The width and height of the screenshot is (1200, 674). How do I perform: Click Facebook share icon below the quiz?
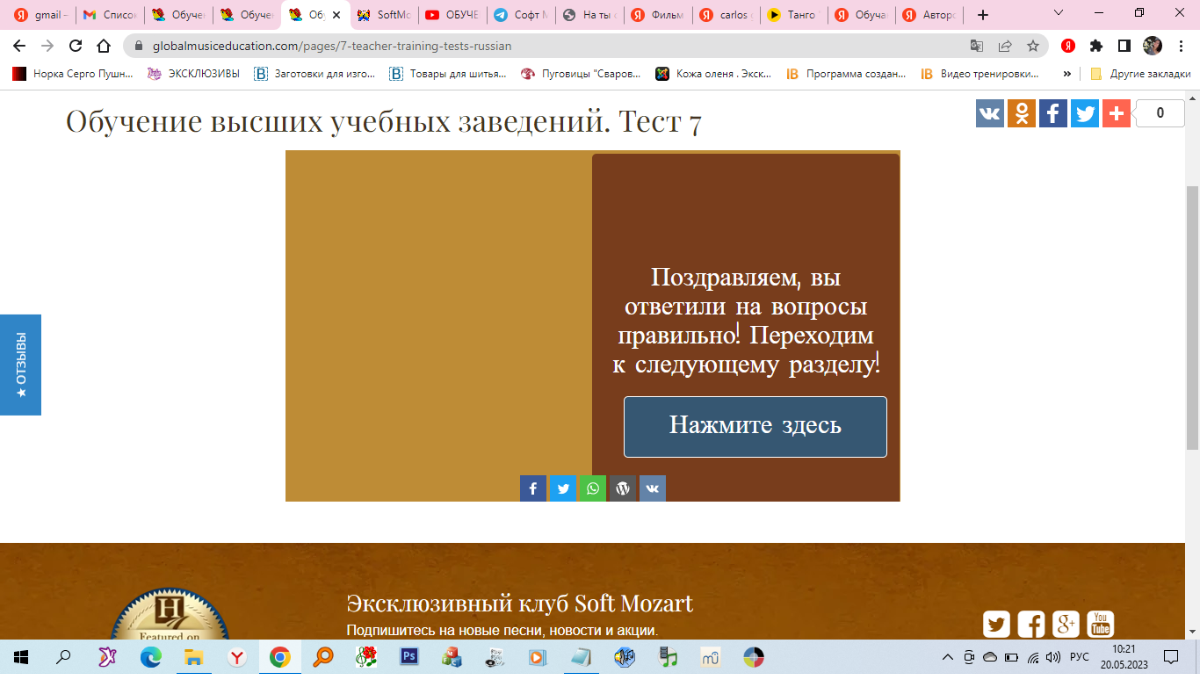(x=533, y=488)
